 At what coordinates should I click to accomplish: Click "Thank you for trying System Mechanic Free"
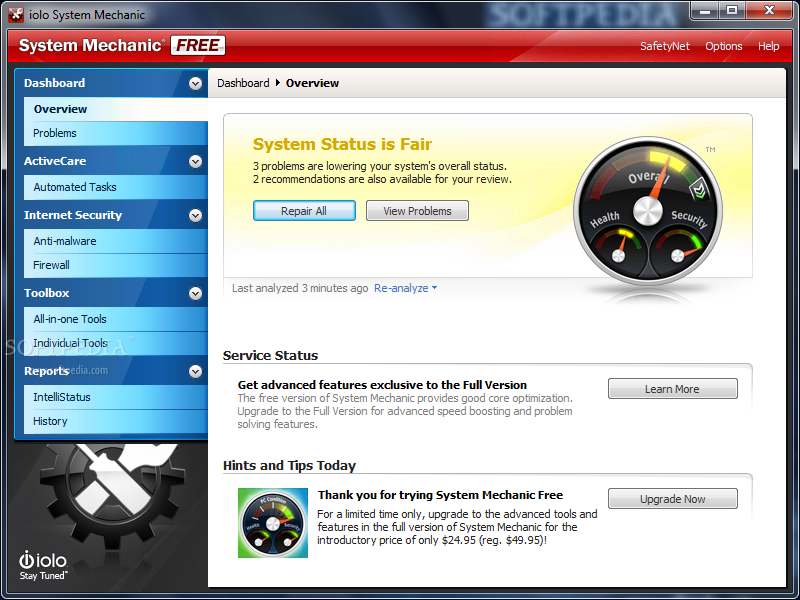(x=440, y=495)
